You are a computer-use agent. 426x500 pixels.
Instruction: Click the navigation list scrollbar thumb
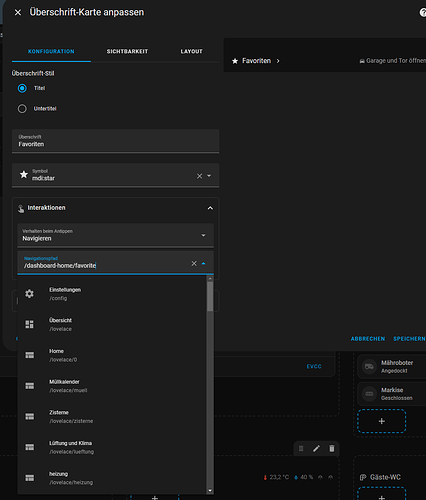point(210,296)
